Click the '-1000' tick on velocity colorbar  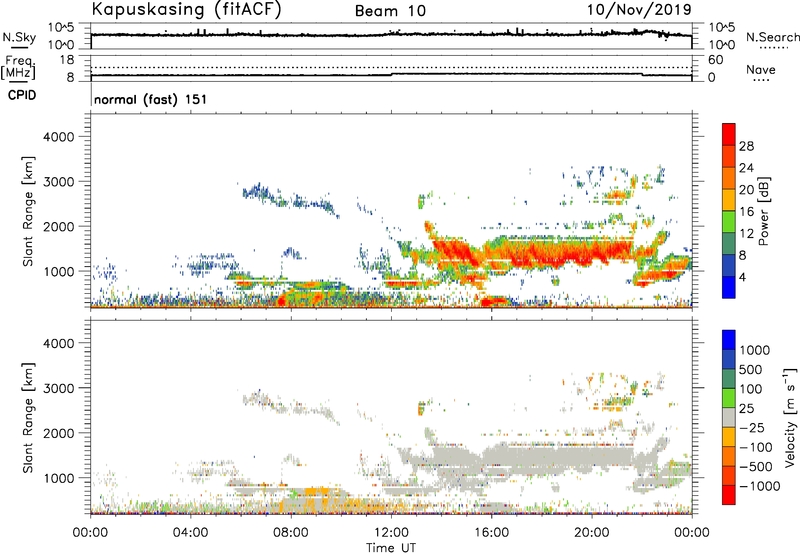[760, 486]
